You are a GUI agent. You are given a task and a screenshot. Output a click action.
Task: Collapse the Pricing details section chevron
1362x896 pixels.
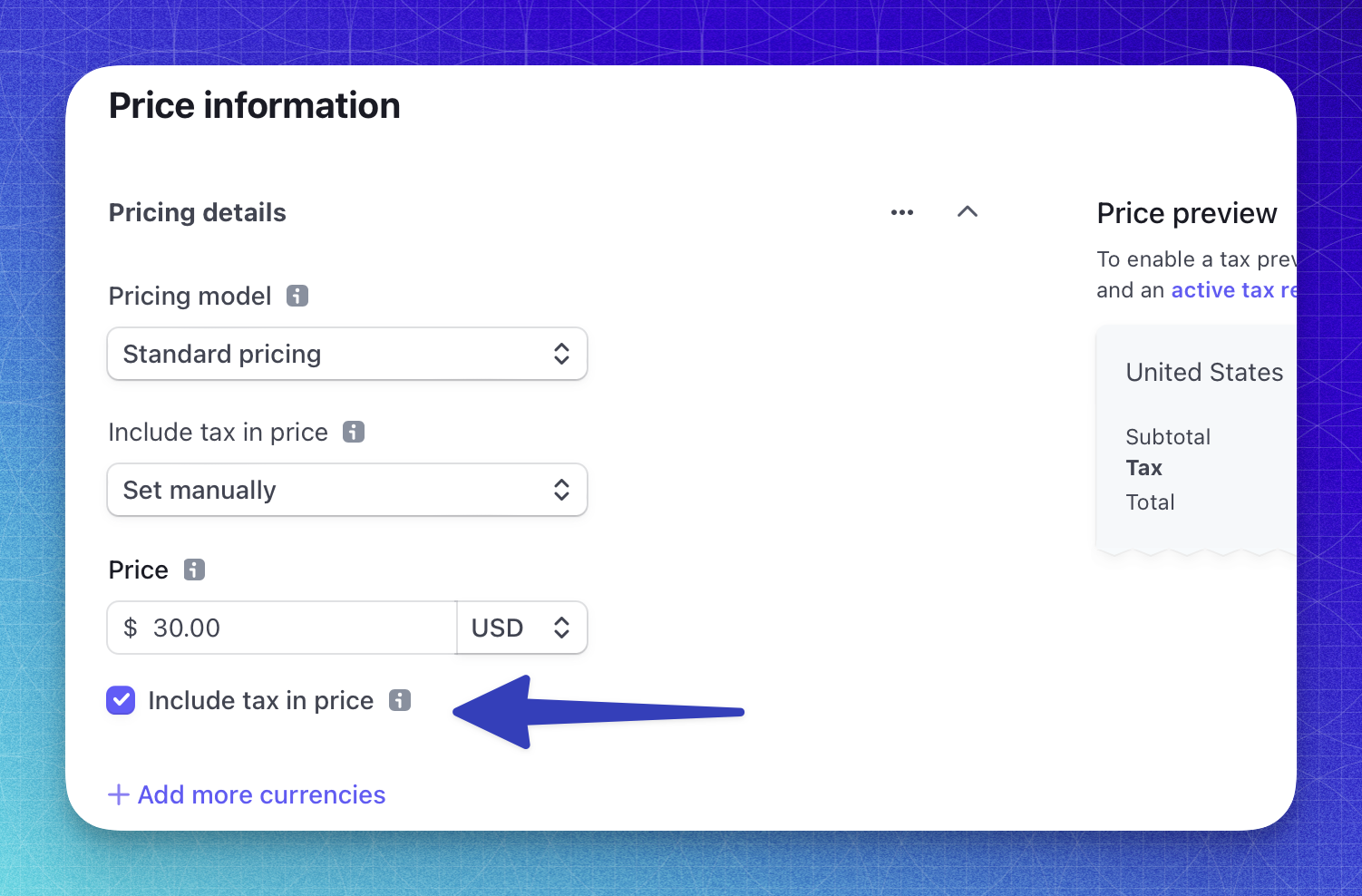point(968,211)
